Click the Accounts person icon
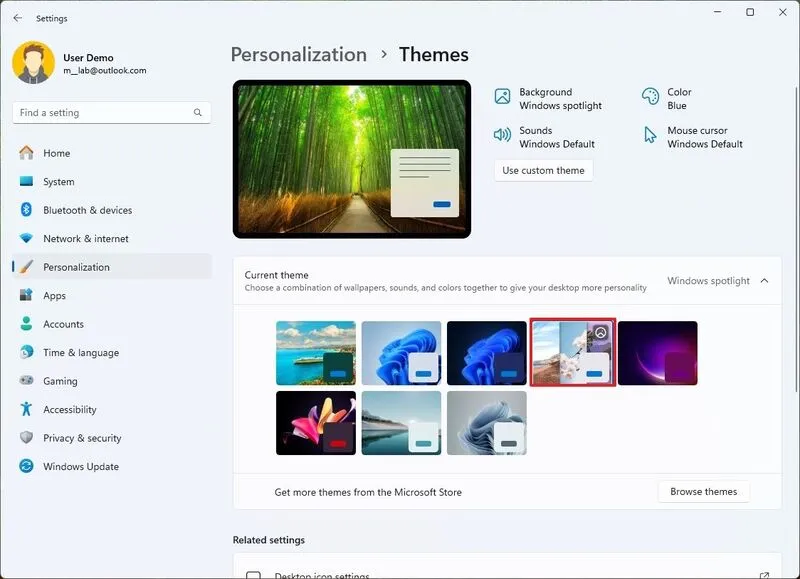800x579 pixels. click(x=26, y=323)
